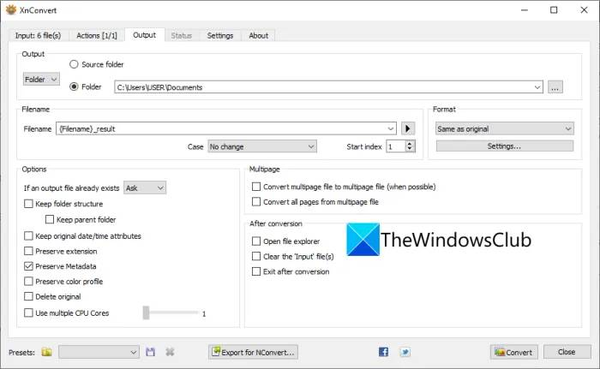Open the Format Same as original dropdown
600x369 pixels.
pos(504,129)
